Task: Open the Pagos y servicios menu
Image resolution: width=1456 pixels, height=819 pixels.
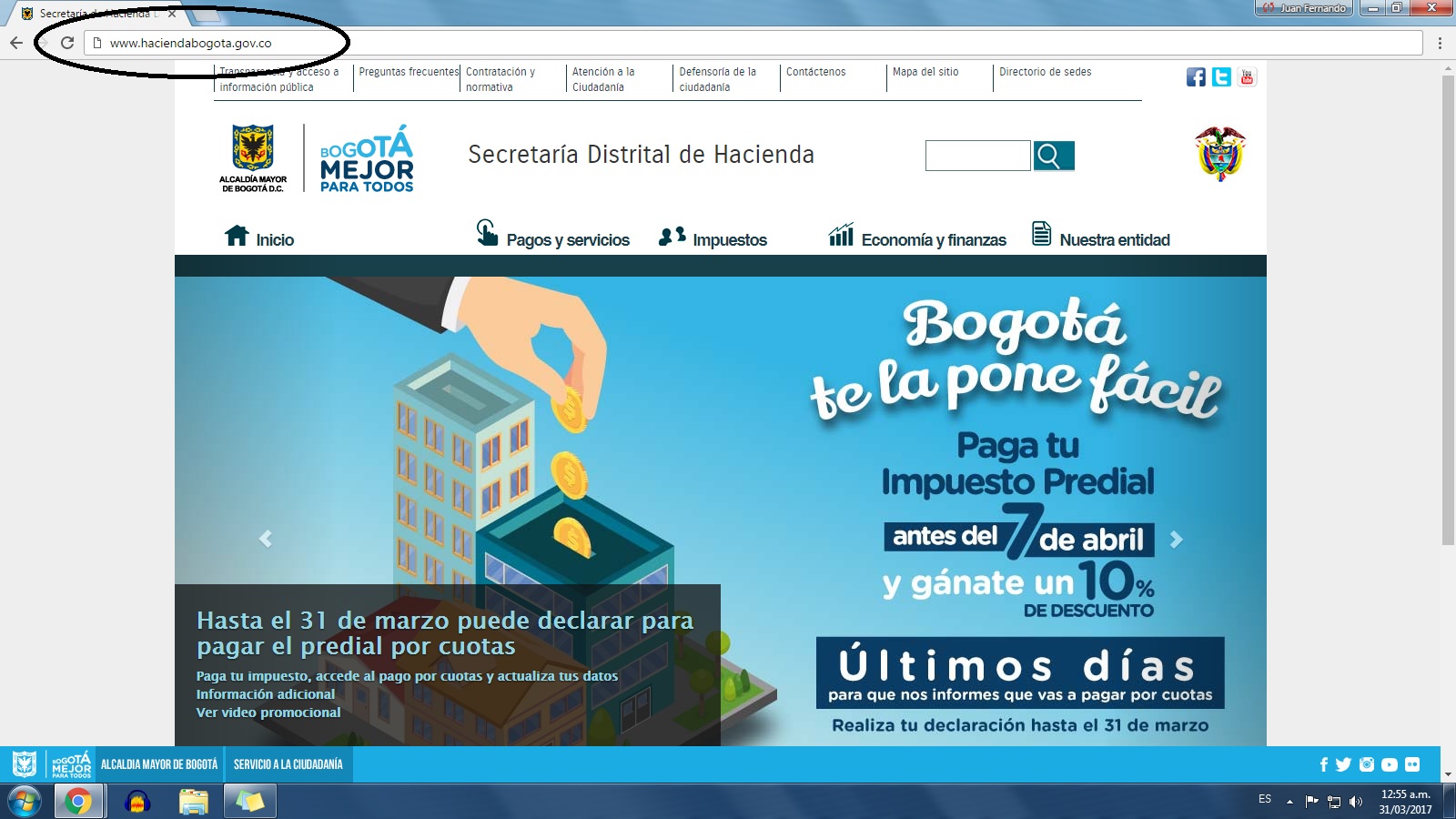Action: point(568,240)
